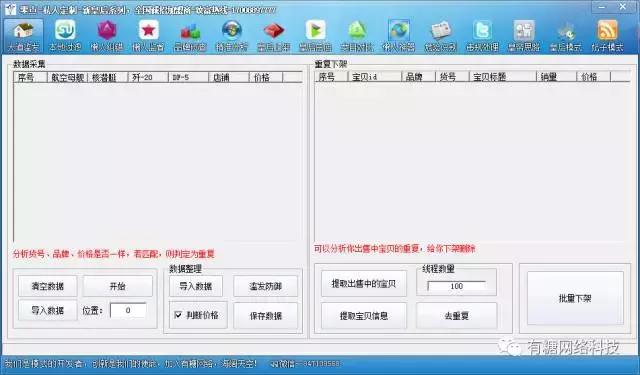Click 导入数据 beside the 位置 field
The image size is (640, 375).
pyautogui.click(x=47, y=310)
